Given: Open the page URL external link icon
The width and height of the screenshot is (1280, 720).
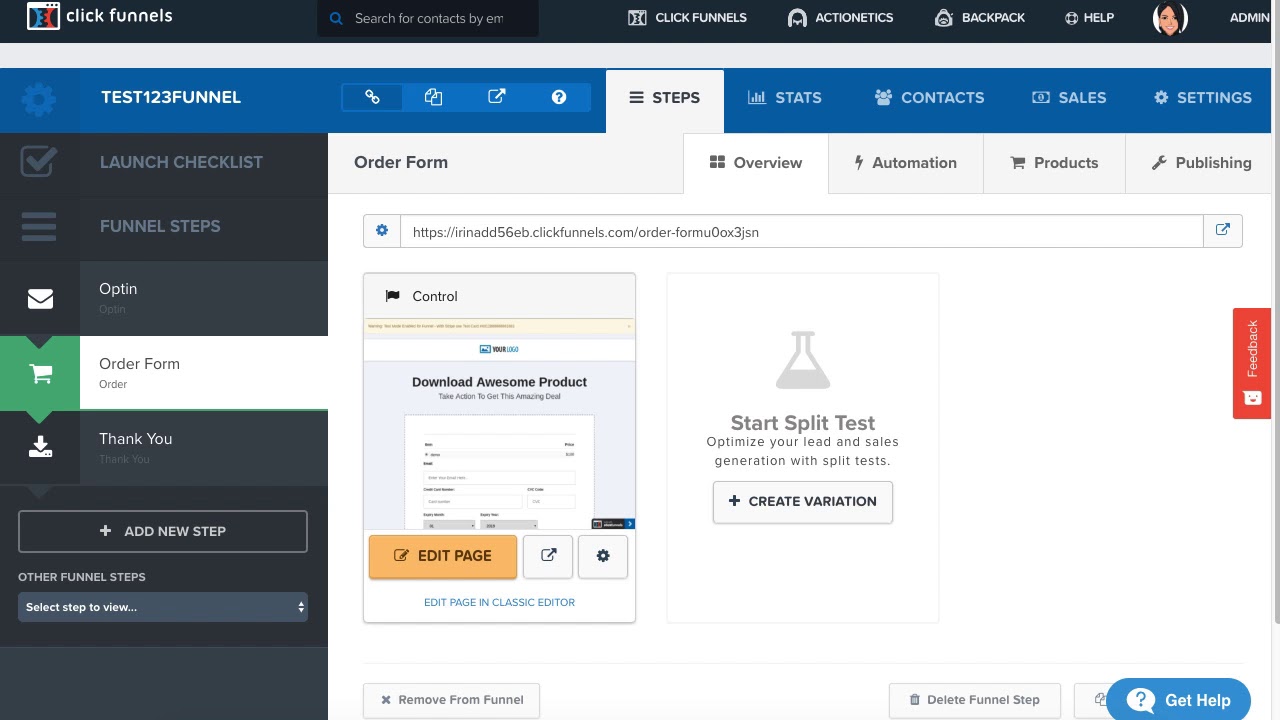Looking at the screenshot, I should click(x=1222, y=231).
